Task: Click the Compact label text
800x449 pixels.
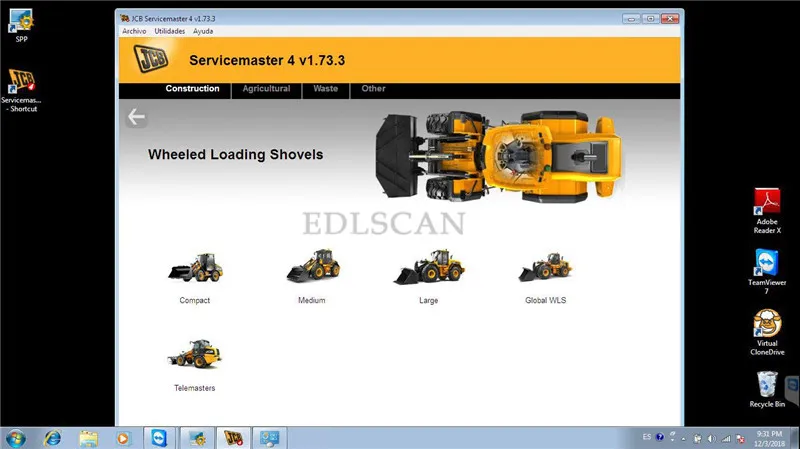Action: pyautogui.click(x=195, y=301)
